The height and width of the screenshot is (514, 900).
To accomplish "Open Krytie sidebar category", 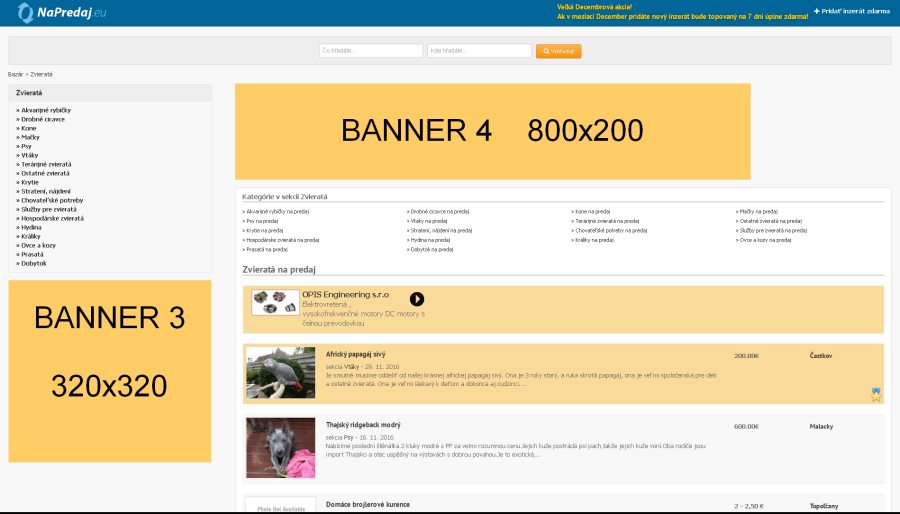I will (x=30, y=182).
